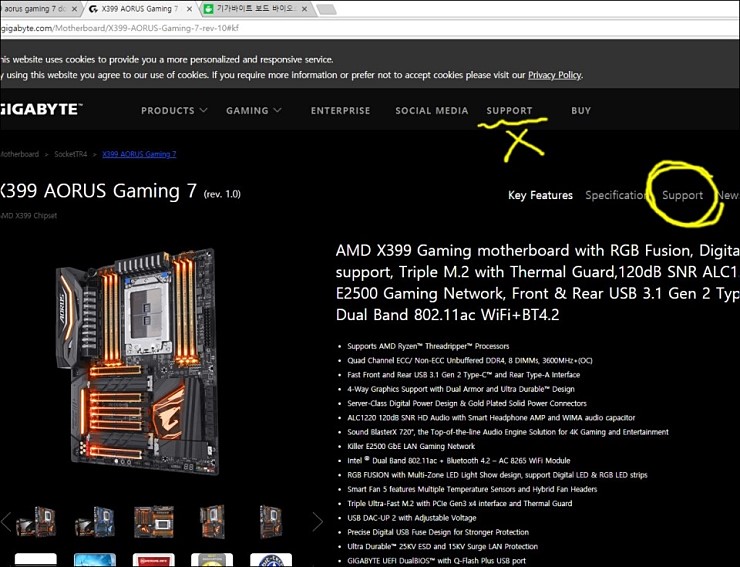Click the 'RGB FUSION with Multi-Zone LED' line
Image resolution: width=740 pixels, height=567 pixels.
click(497, 475)
